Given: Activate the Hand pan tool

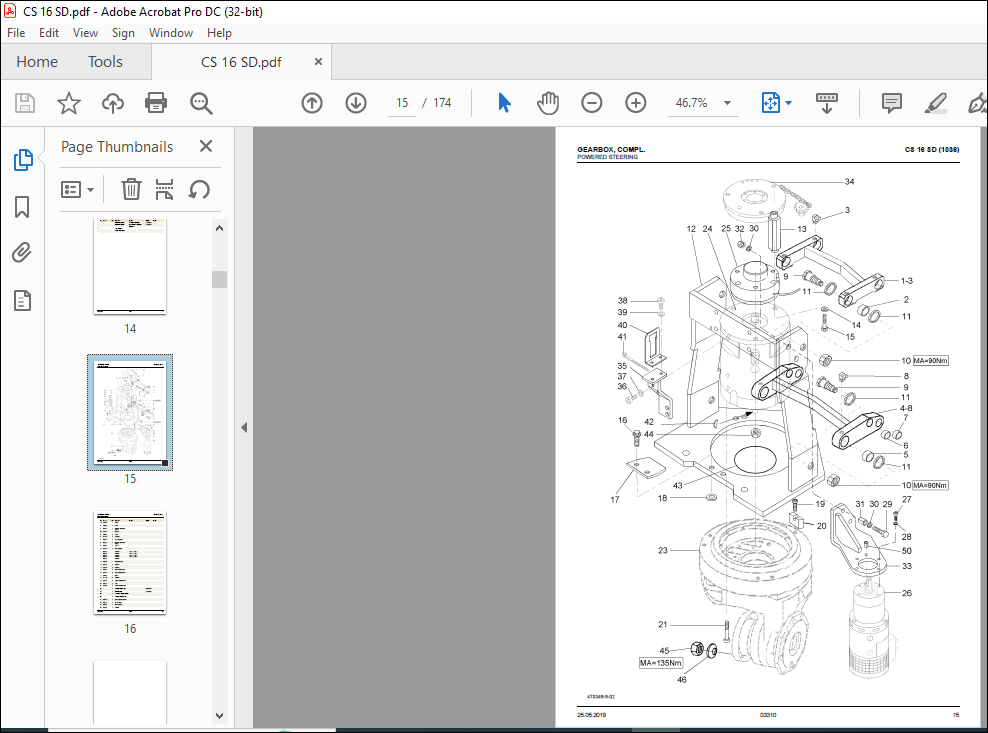Looking at the screenshot, I should (x=548, y=103).
